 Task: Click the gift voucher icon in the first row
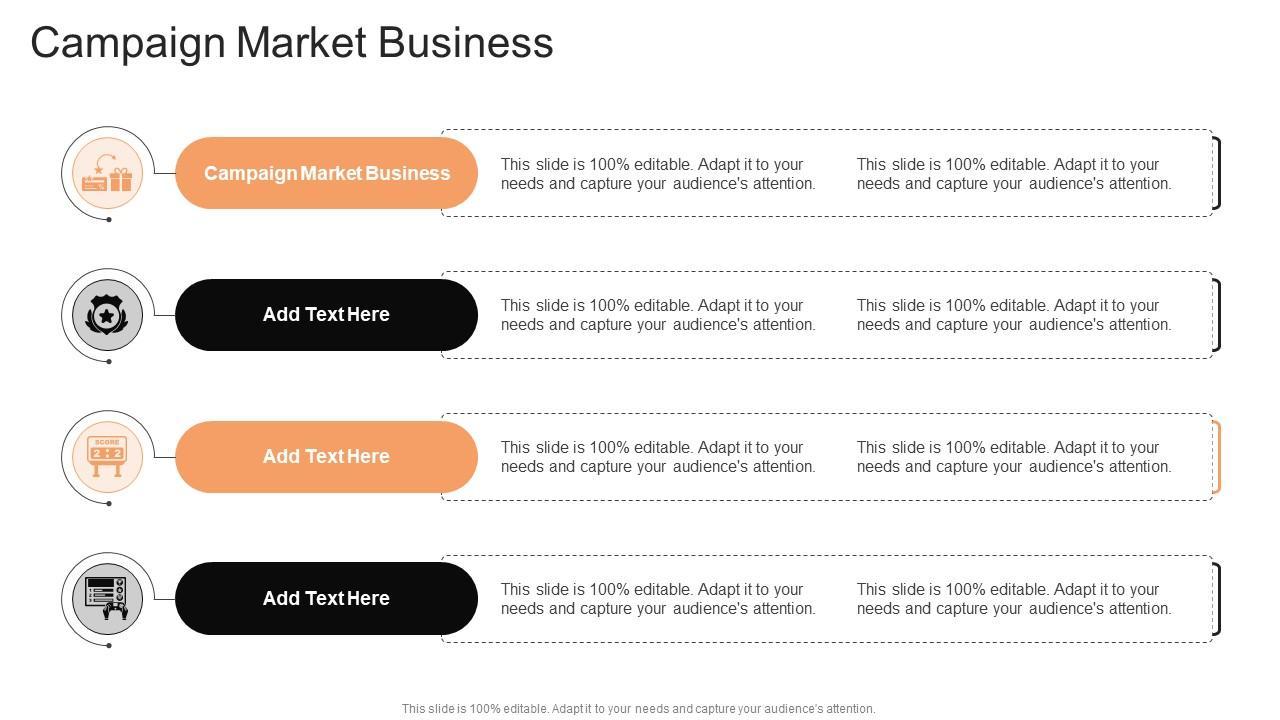tap(107, 174)
